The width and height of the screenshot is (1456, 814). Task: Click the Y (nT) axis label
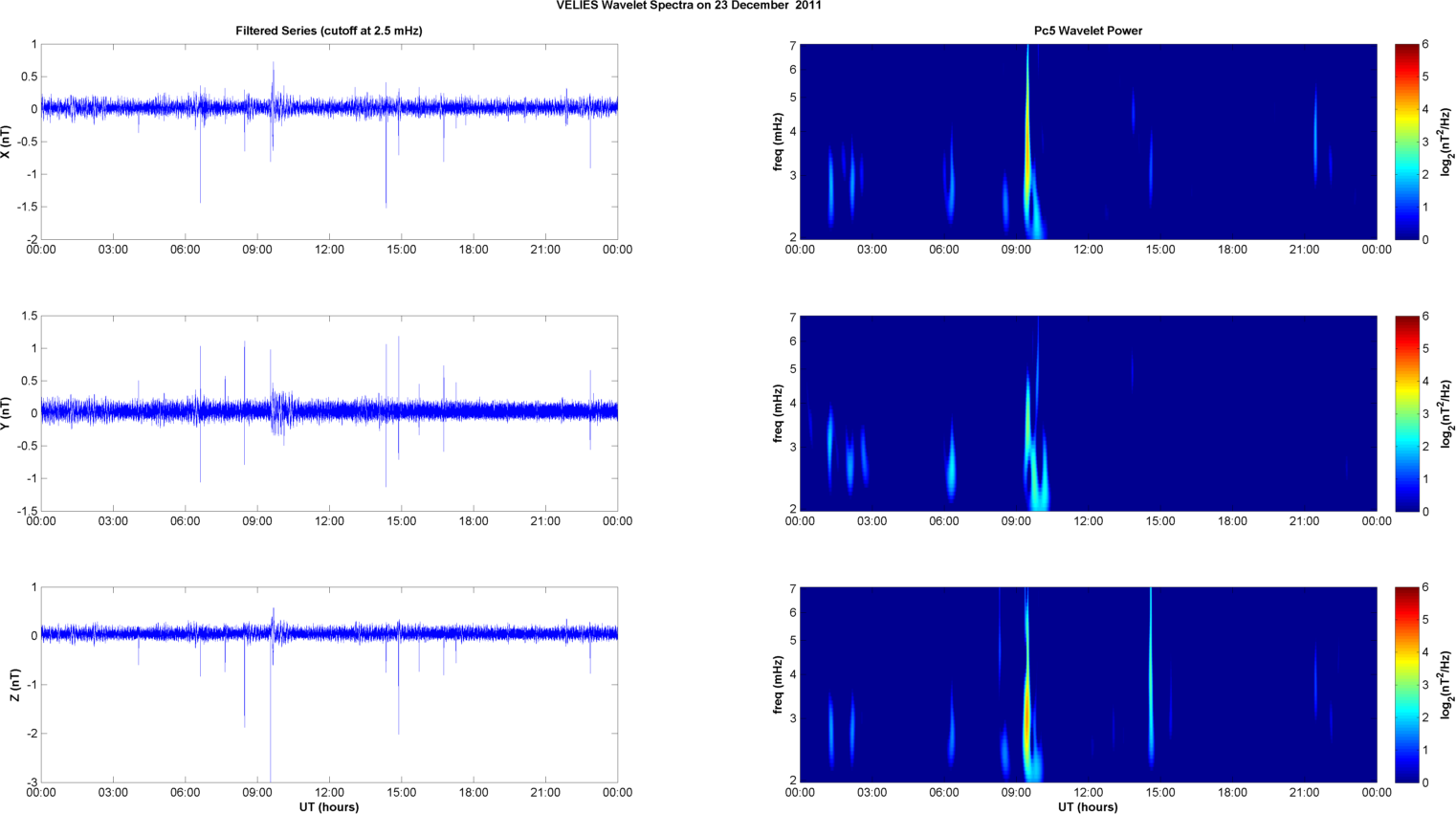(x=7, y=413)
